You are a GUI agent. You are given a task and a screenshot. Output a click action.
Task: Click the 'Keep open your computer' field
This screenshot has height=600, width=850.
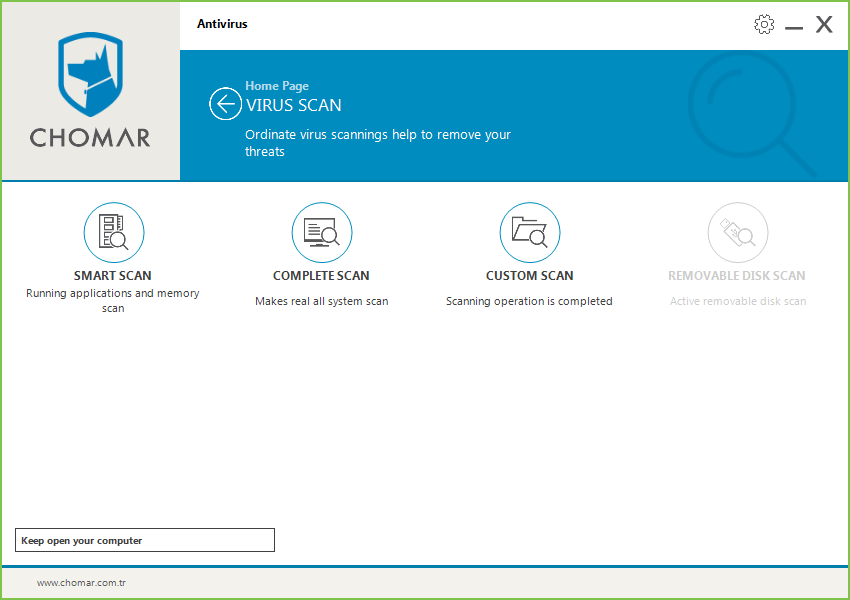(x=145, y=540)
